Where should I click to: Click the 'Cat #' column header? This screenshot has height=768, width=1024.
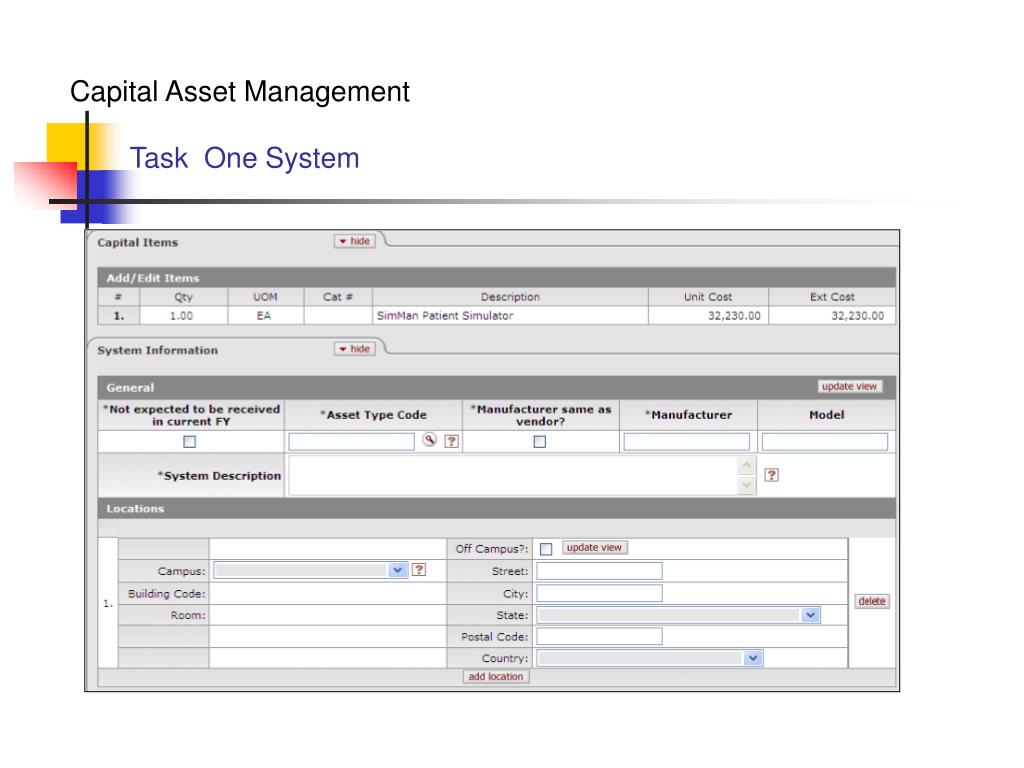(338, 296)
